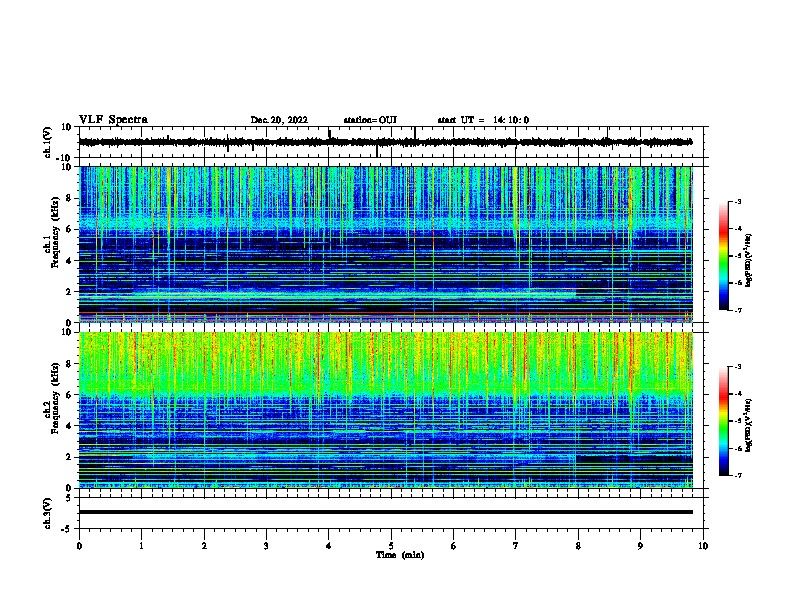The height and width of the screenshot is (612, 792).
Task: Click the ch.3 voltage trace line
Action: pos(386,512)
